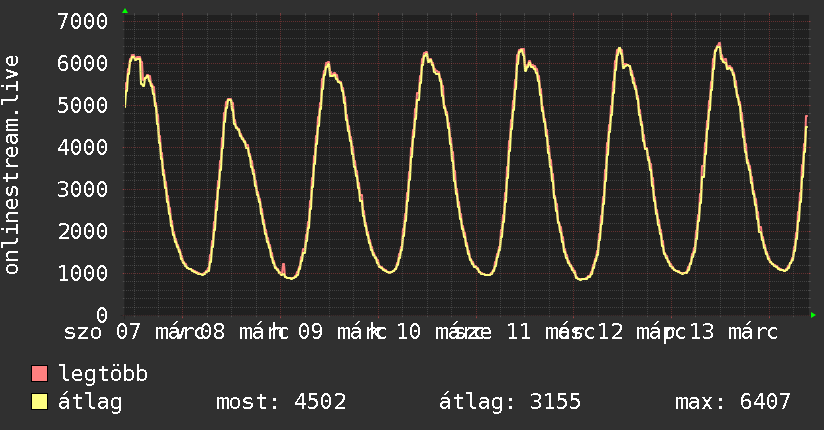Click the '07 márc' date label

pos(160,332)
